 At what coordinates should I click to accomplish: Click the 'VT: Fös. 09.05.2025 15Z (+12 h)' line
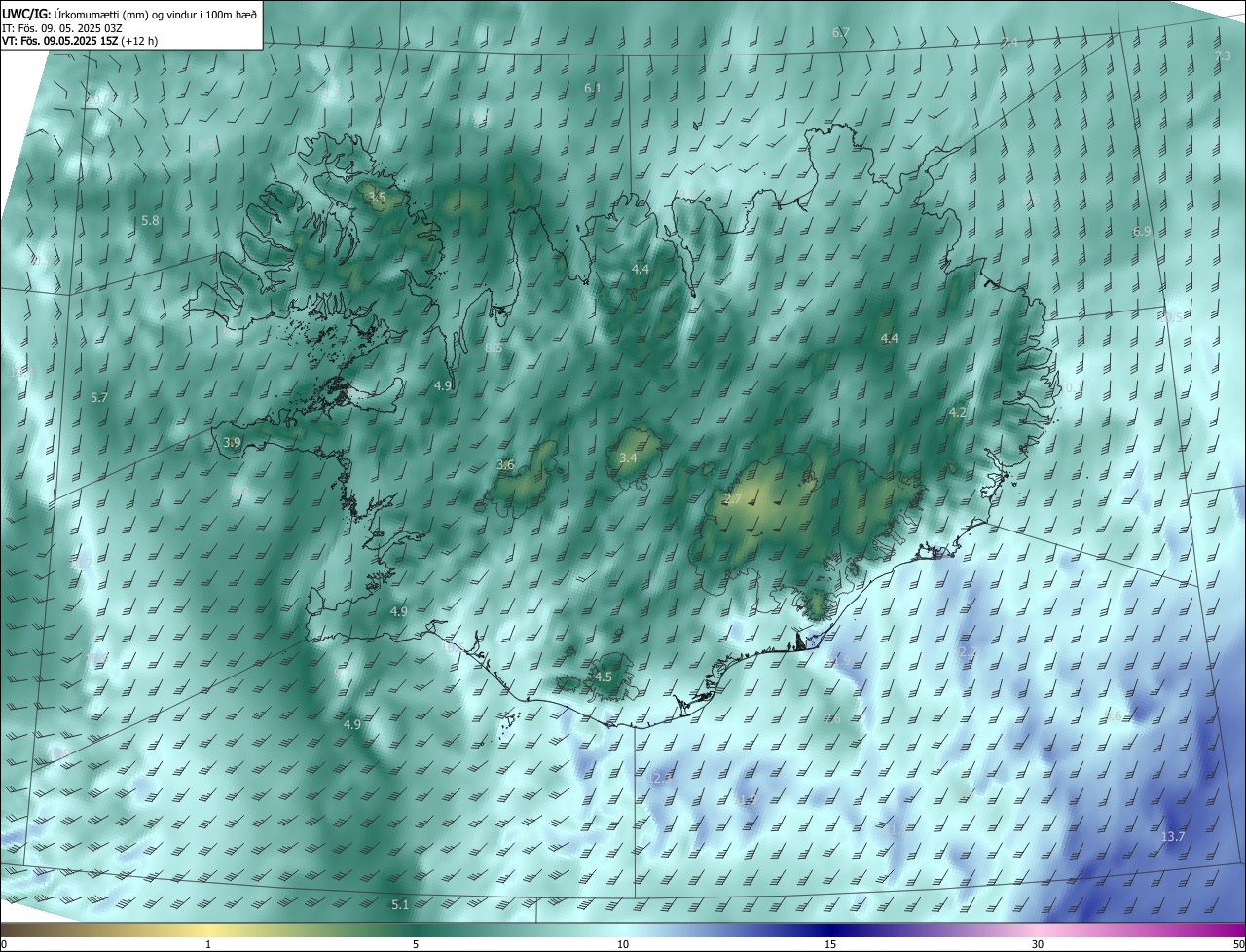[x=80, y=41]
